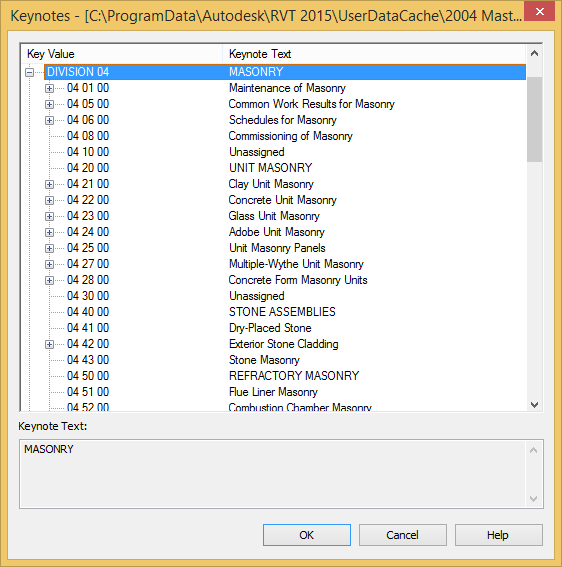Select key value 04 05 00
The image size is (562, 567).
click(x=88, y=104)
